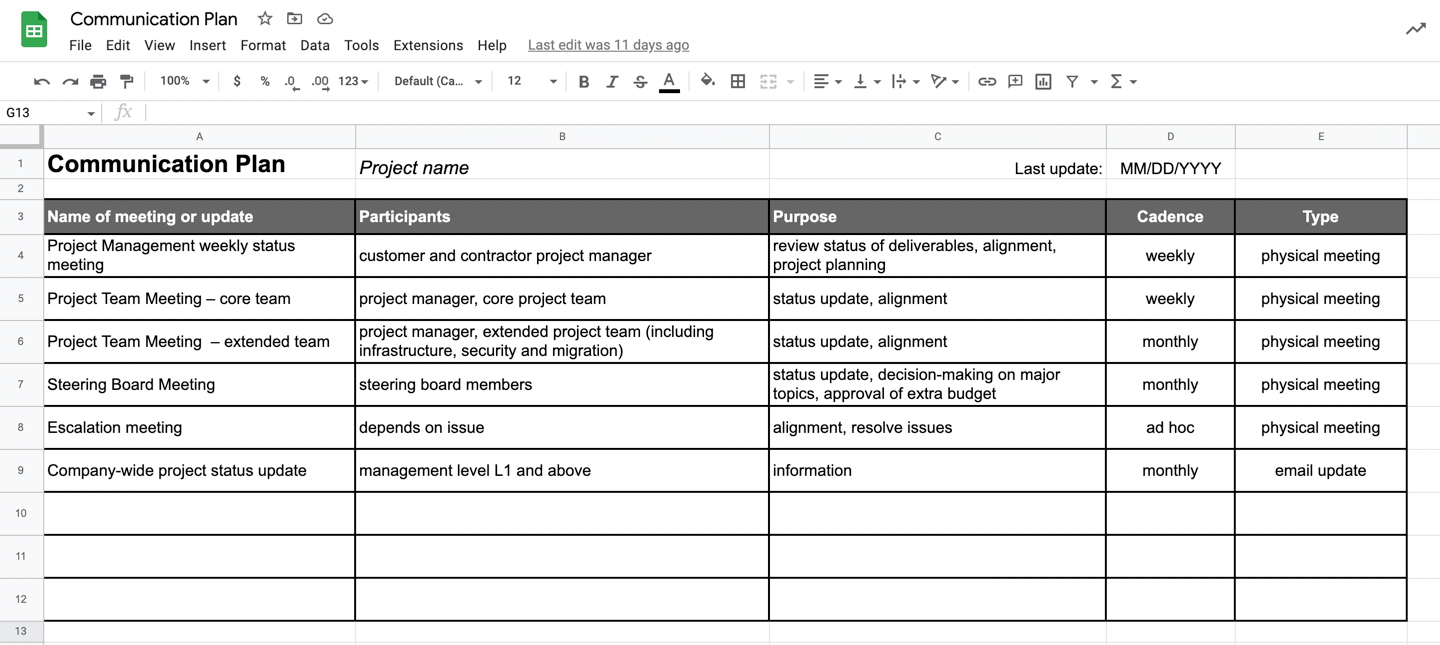
Task: Open the 'Last edit was 11 days ago' link
Action: pyautogui.click(x=608, y=45)
